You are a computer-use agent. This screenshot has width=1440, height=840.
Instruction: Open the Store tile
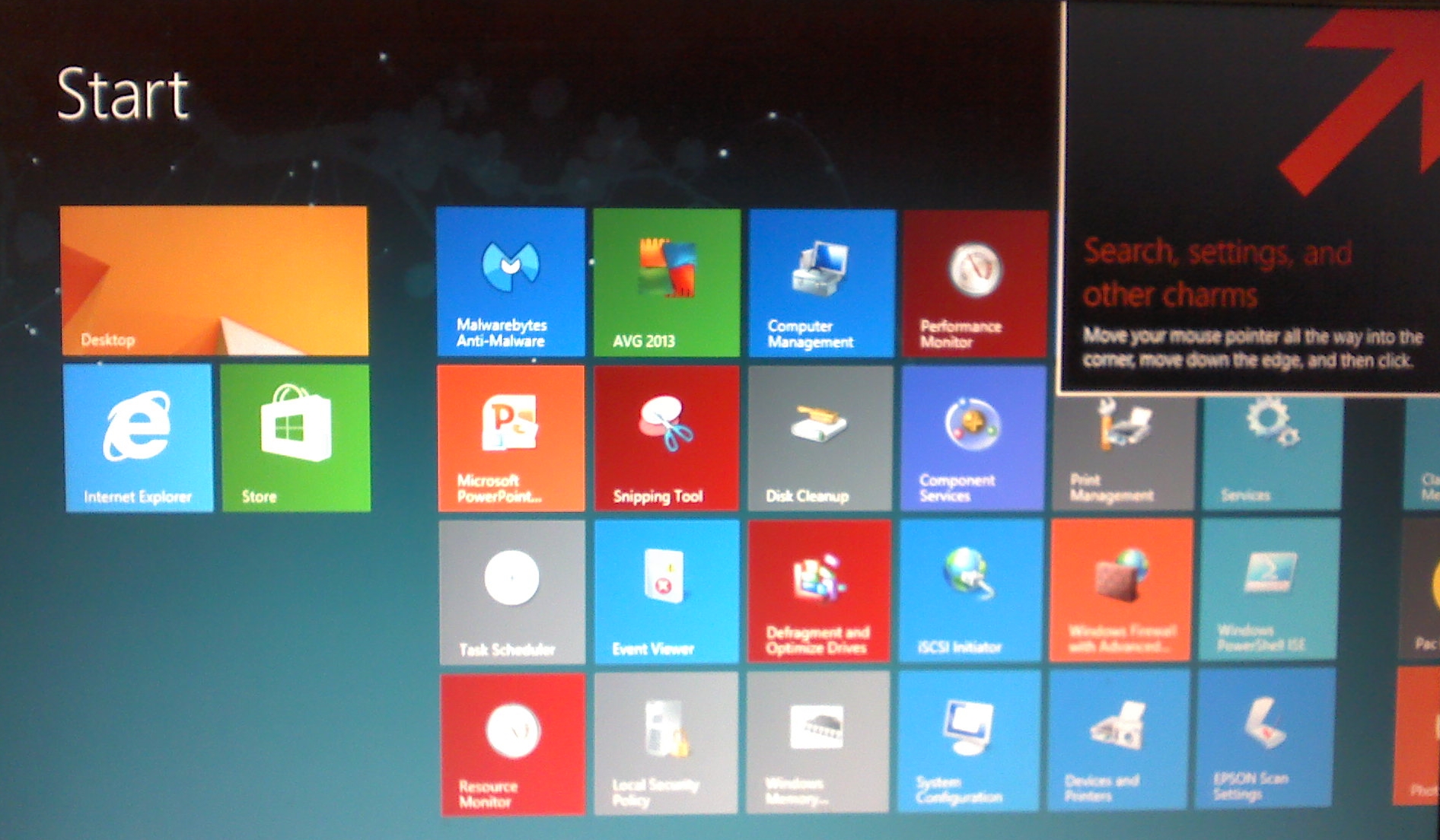(x=296, y=438)
